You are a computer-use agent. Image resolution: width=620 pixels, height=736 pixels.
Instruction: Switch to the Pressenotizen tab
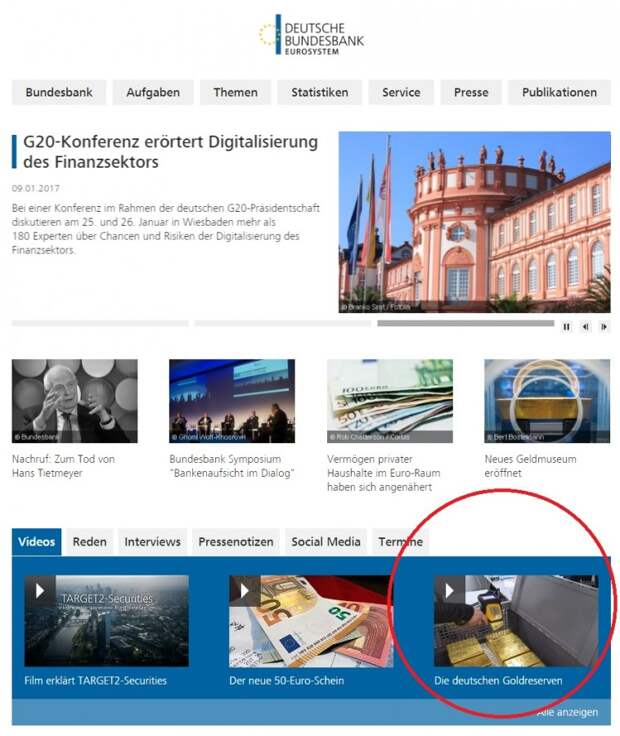pyautogui.click(x=236, y=542)
